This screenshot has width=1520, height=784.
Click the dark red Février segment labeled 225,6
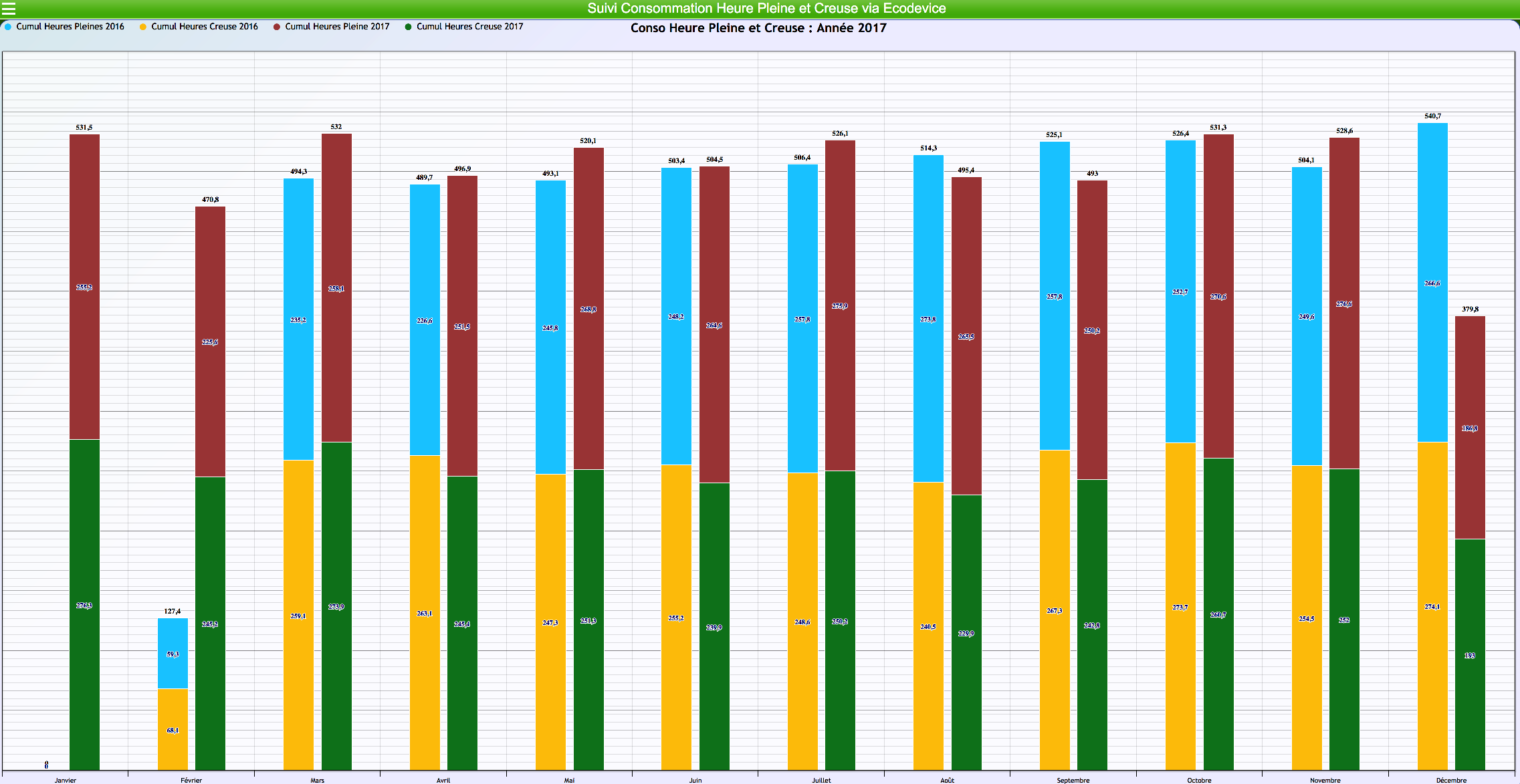coord(210,342)
